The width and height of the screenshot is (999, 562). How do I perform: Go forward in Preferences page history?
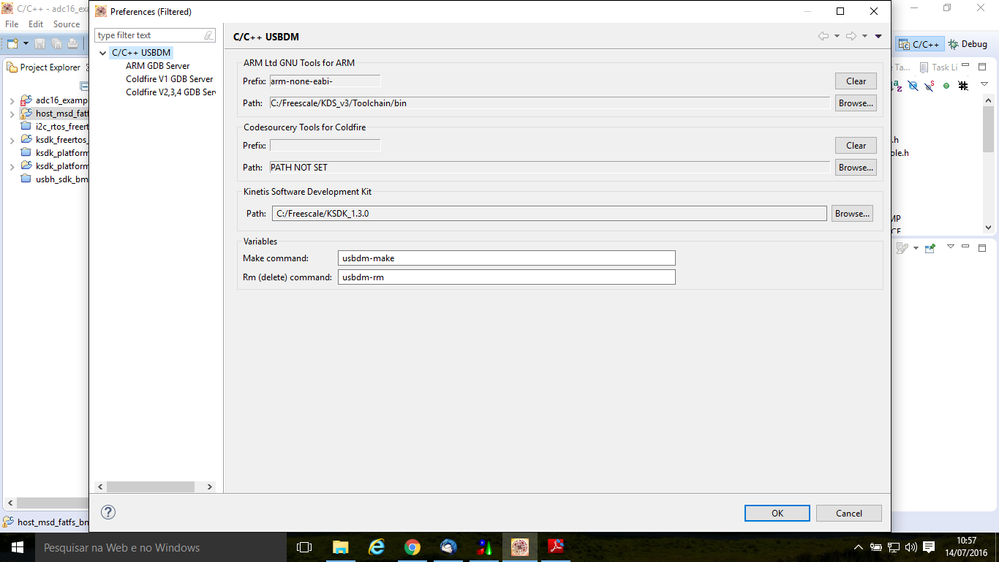851,36
